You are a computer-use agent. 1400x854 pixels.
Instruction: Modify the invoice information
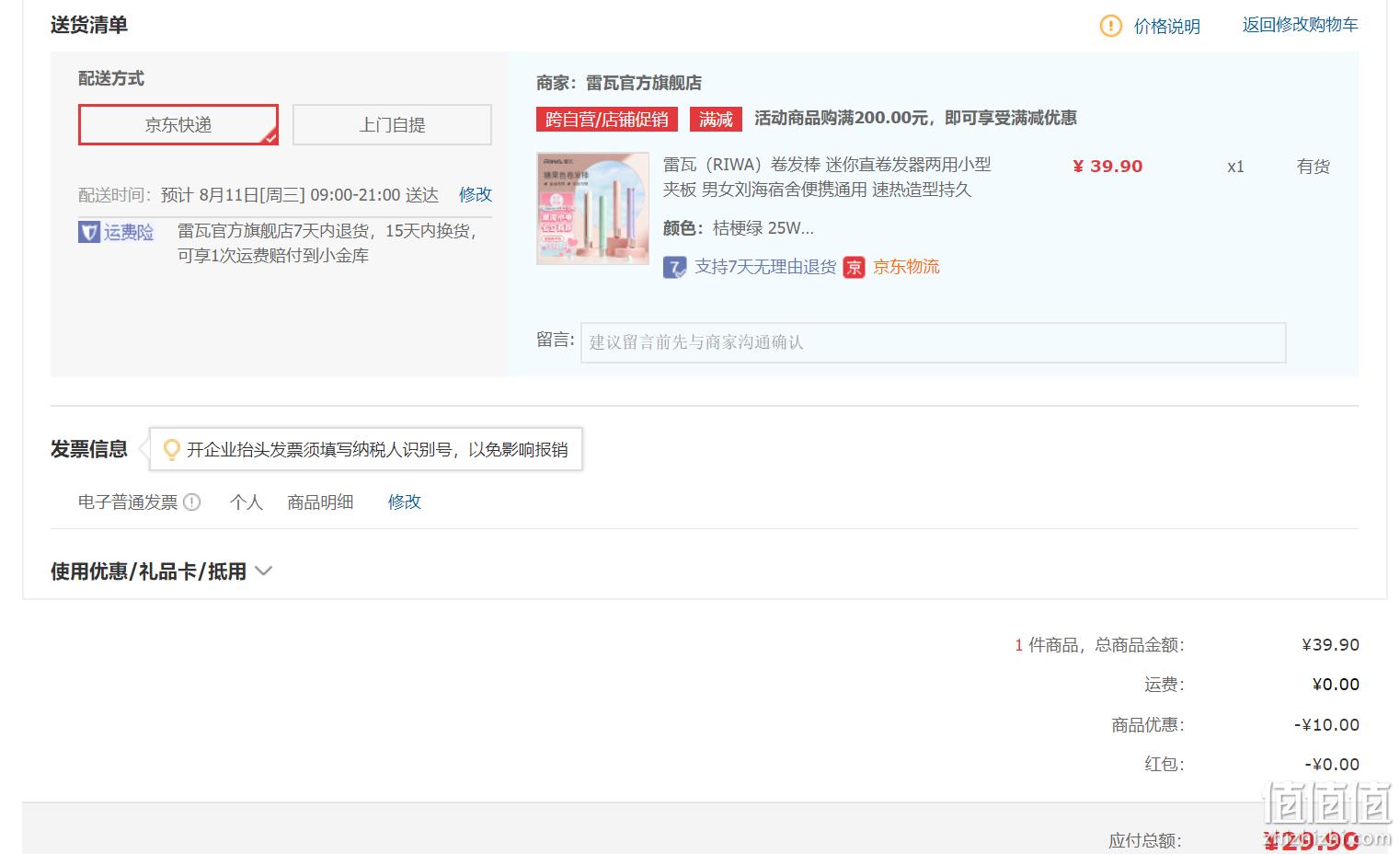point(405,502)
